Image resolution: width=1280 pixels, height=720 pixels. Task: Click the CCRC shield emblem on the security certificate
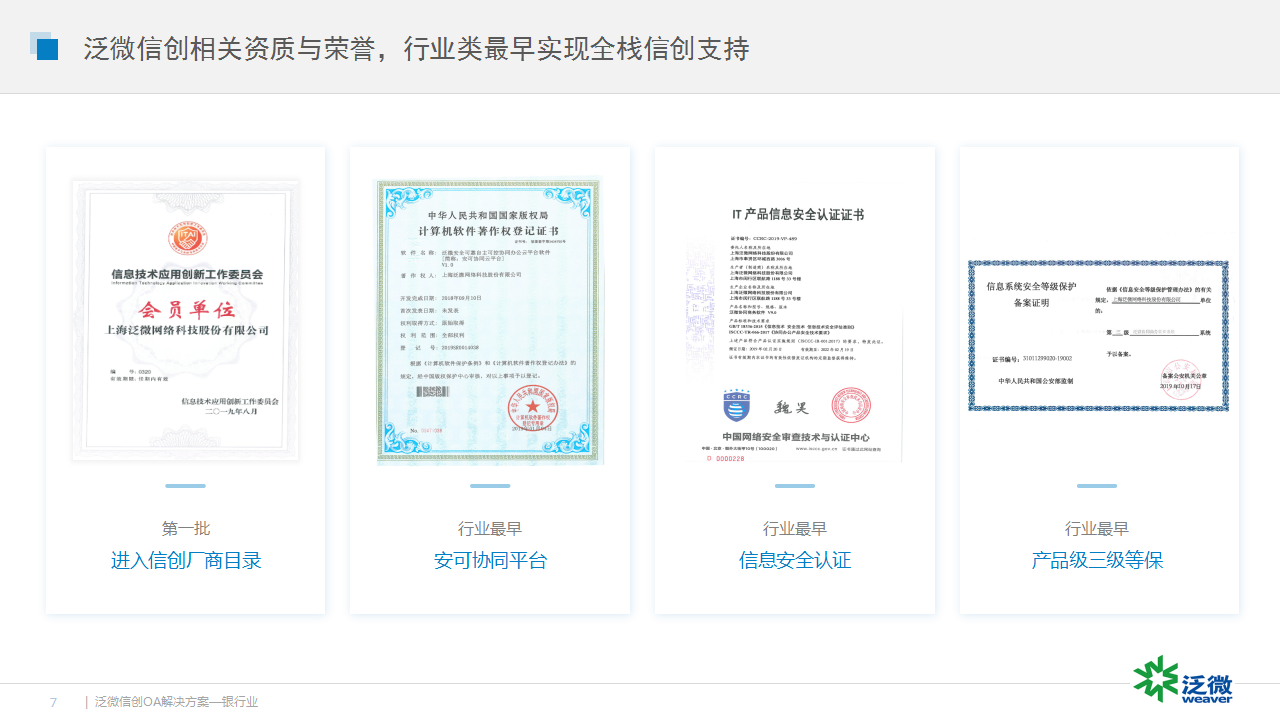737,406
